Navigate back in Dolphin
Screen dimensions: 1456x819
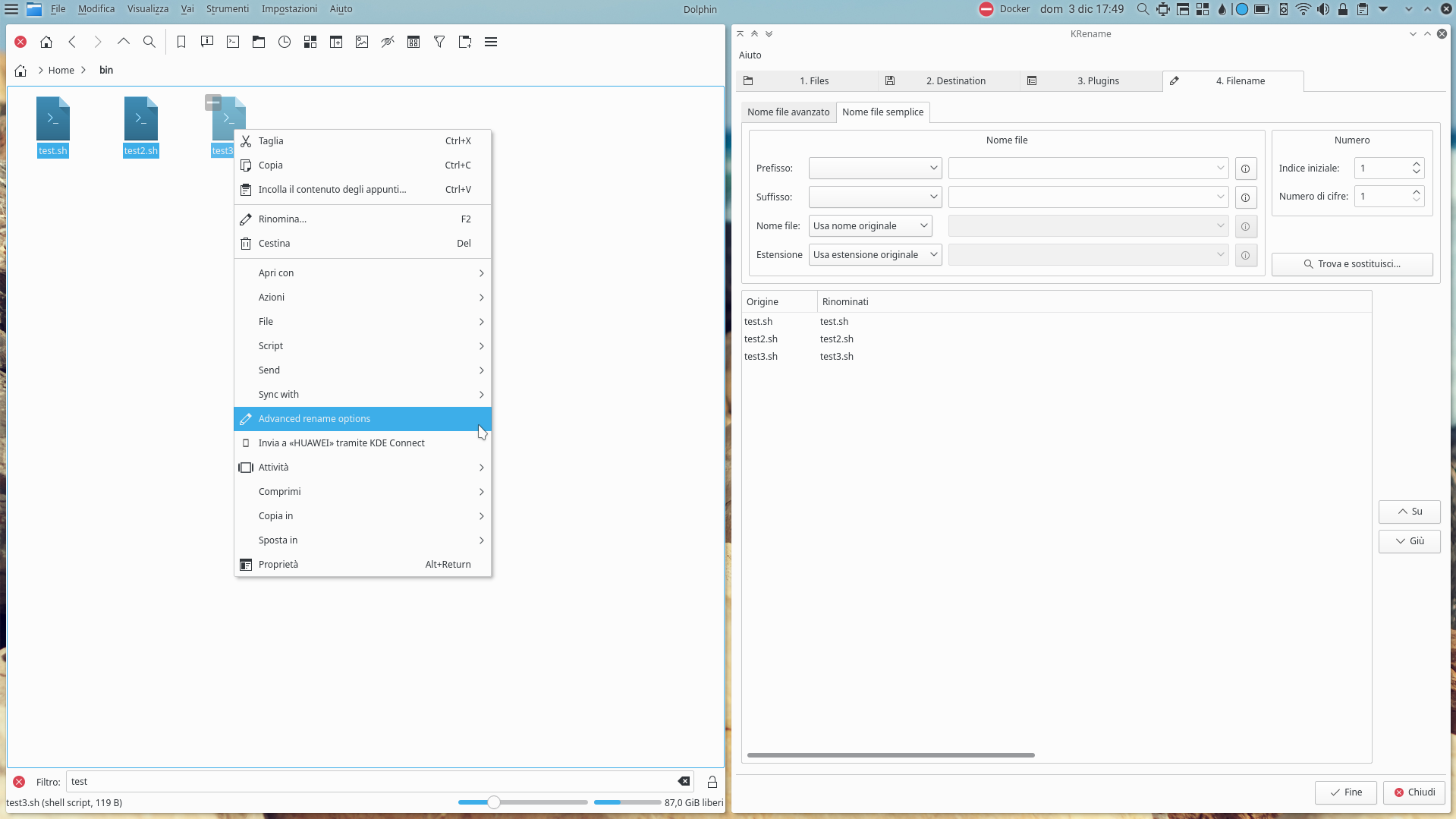[72, 42]
